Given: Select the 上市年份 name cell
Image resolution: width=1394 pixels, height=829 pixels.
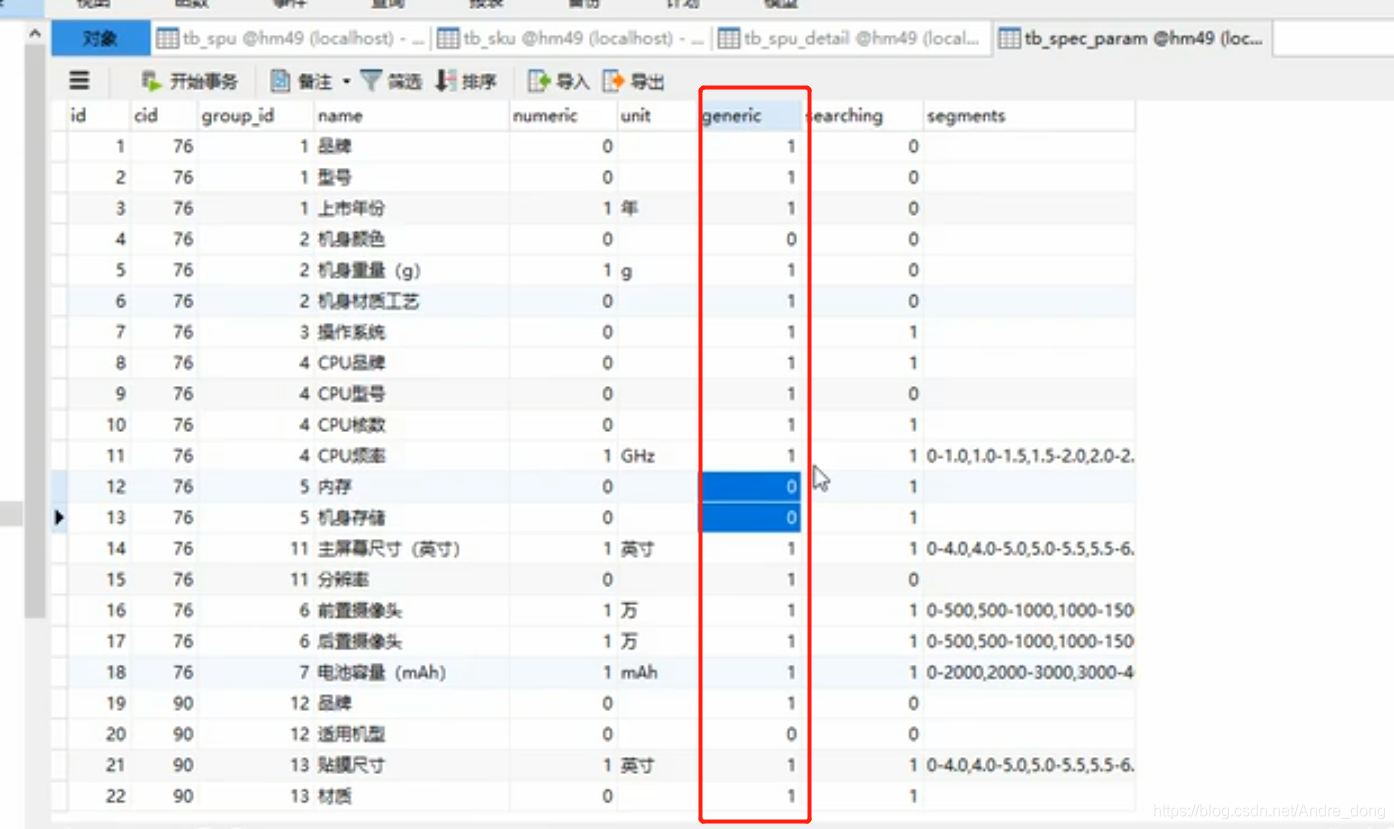Looking at the screenshot, I should tap(411, 208).
